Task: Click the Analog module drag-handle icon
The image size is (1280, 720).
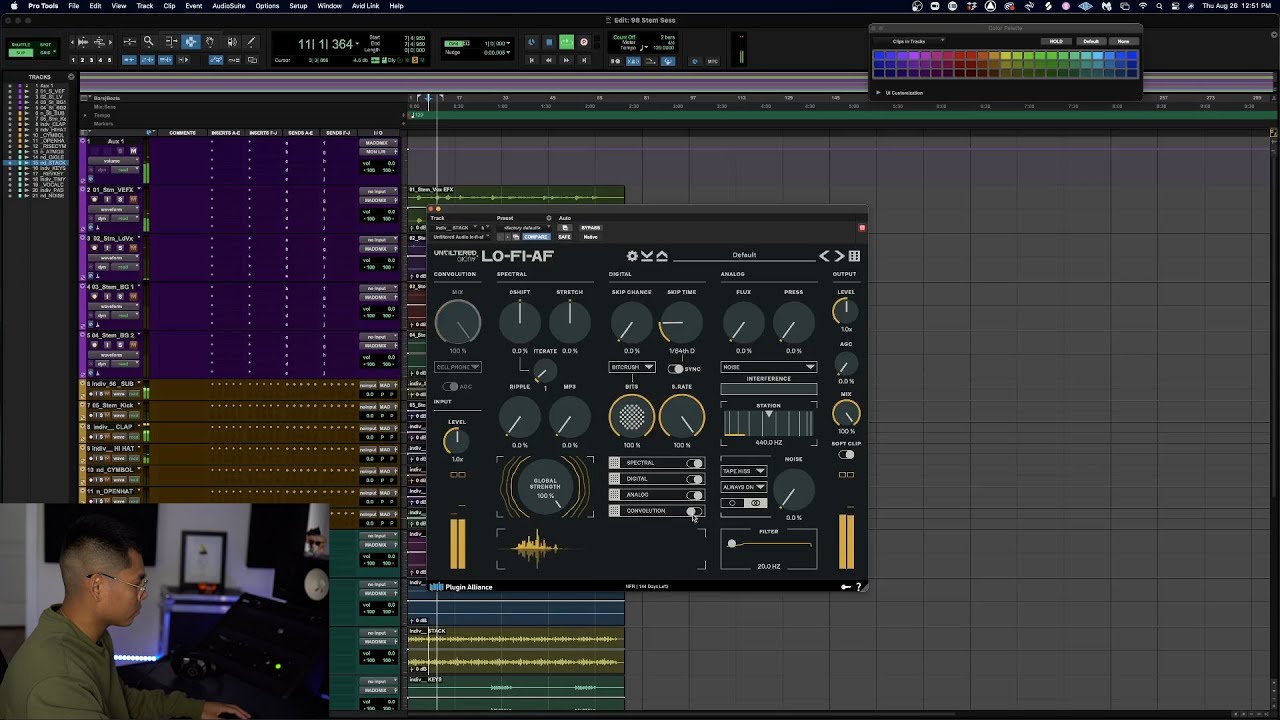Action: (614, 495)
